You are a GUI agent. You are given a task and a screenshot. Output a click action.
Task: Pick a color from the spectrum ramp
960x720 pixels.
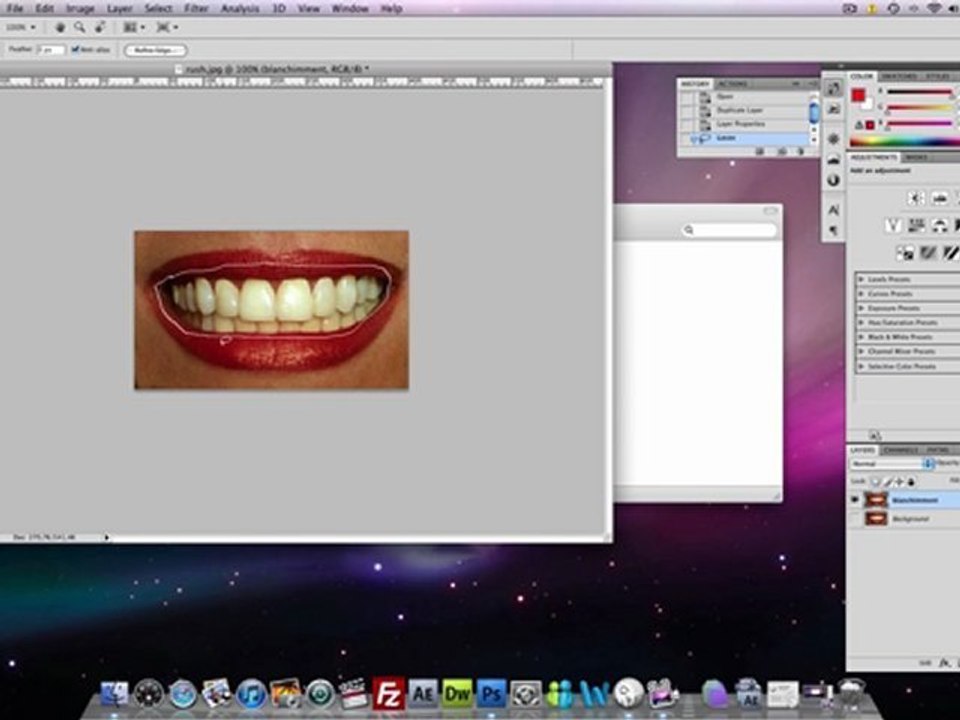[x=905, y=141]
